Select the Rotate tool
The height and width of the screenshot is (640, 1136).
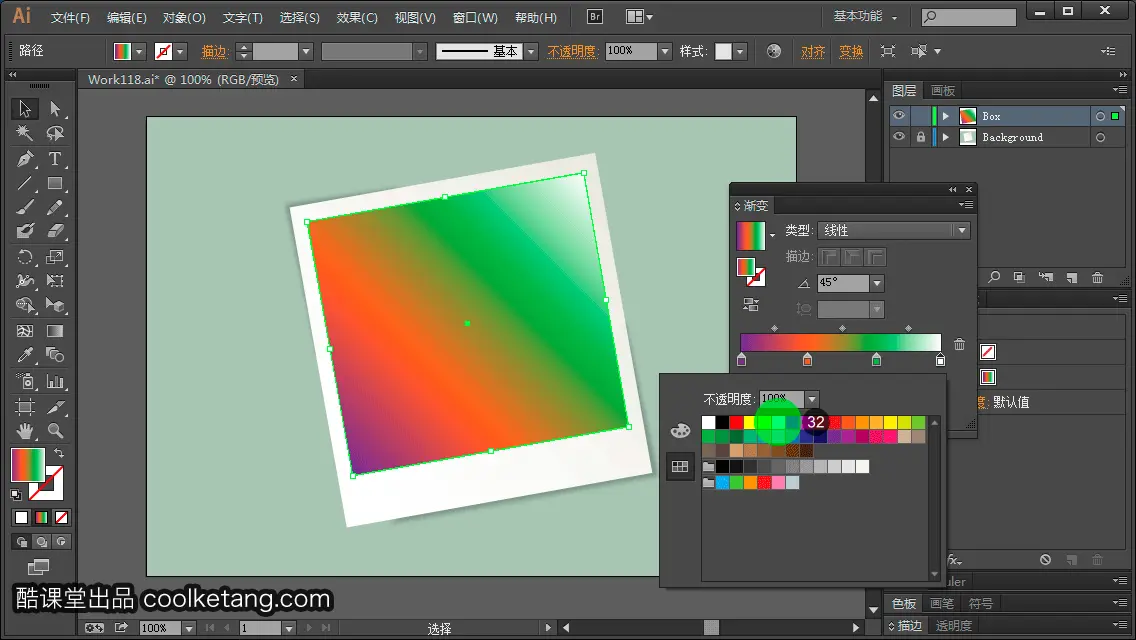click(x=25, y=257)
